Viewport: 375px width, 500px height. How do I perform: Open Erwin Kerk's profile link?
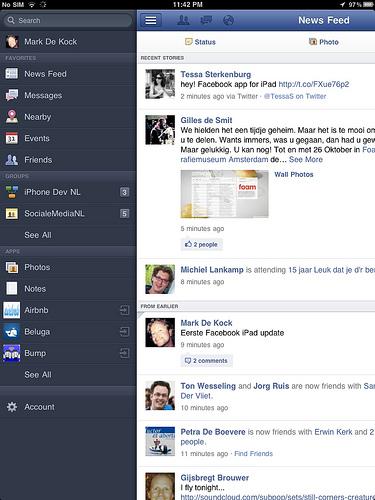click(x=333, y=432)
